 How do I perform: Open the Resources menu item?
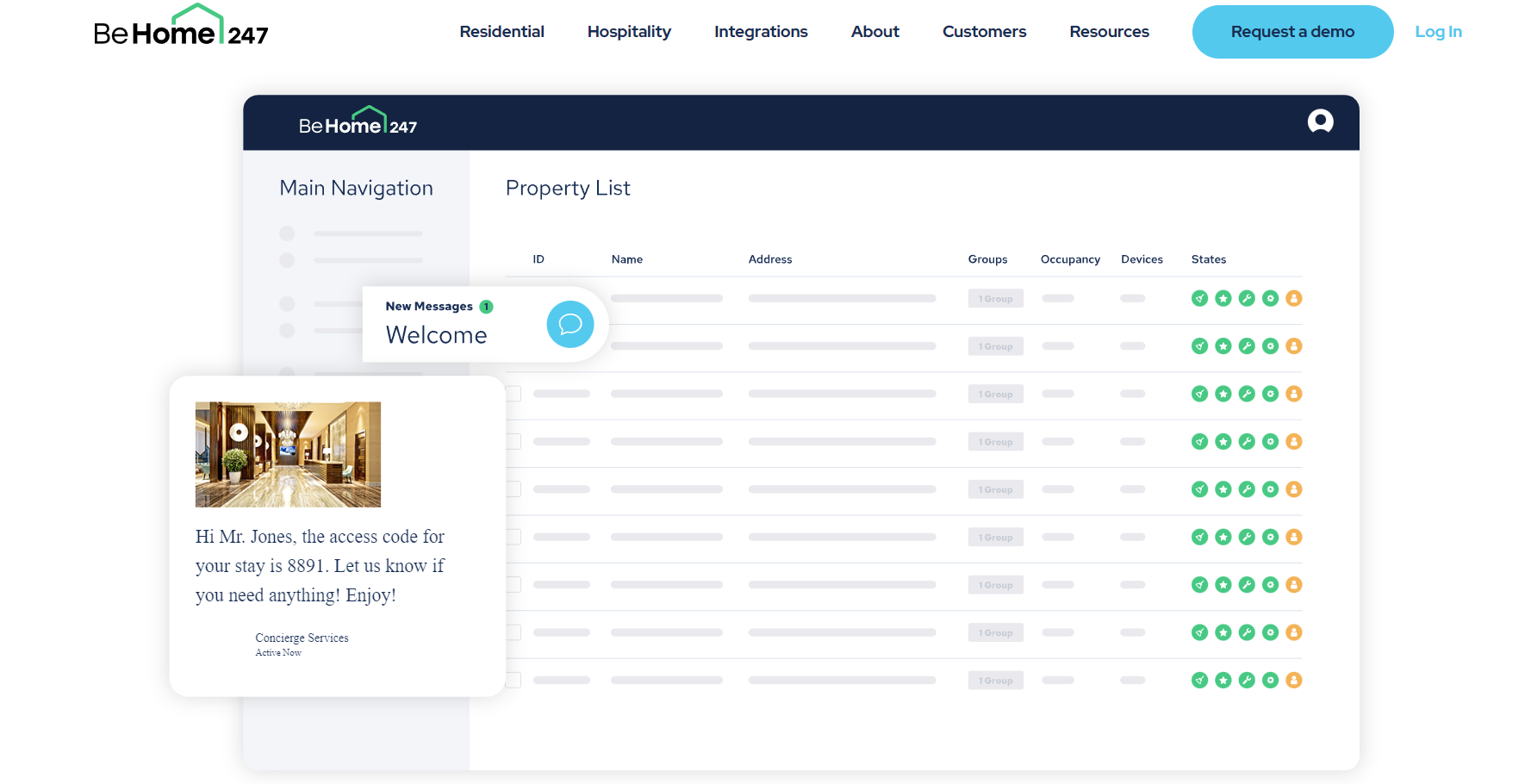click(1109, 32)
